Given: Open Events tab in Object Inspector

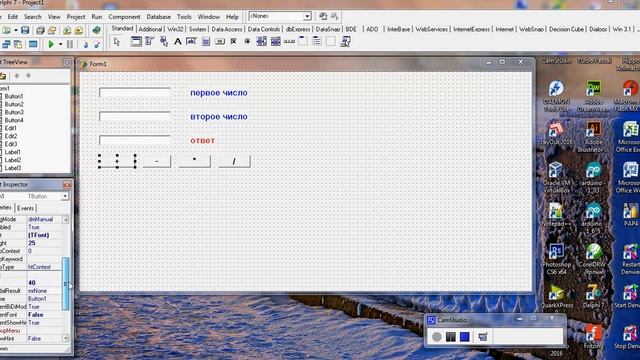Looking at the screenshot, I should tap(25, 208).
